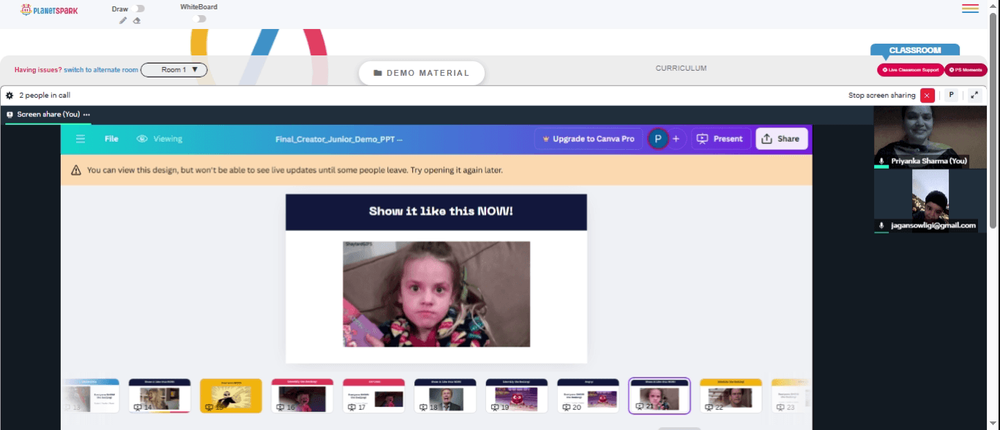Viewport: 1000px width, 430px height.
Task: Open the CURRICULUM tab
Action: (x=681, y=68)
